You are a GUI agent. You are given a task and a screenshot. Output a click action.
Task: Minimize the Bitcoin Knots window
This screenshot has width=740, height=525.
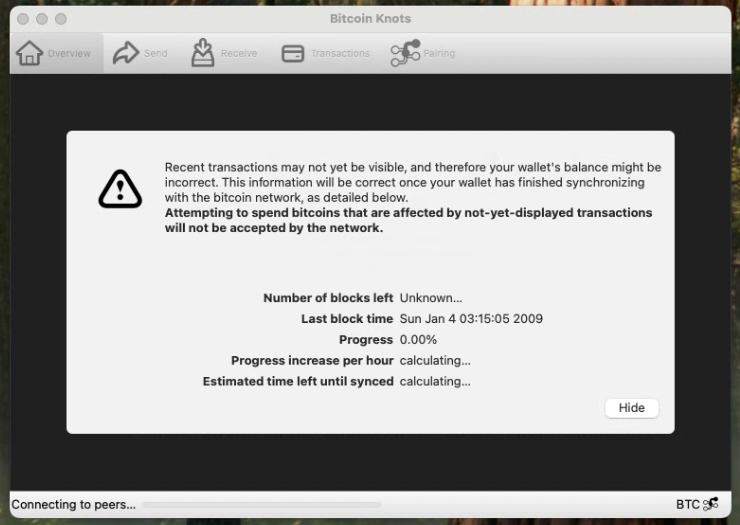42,19
